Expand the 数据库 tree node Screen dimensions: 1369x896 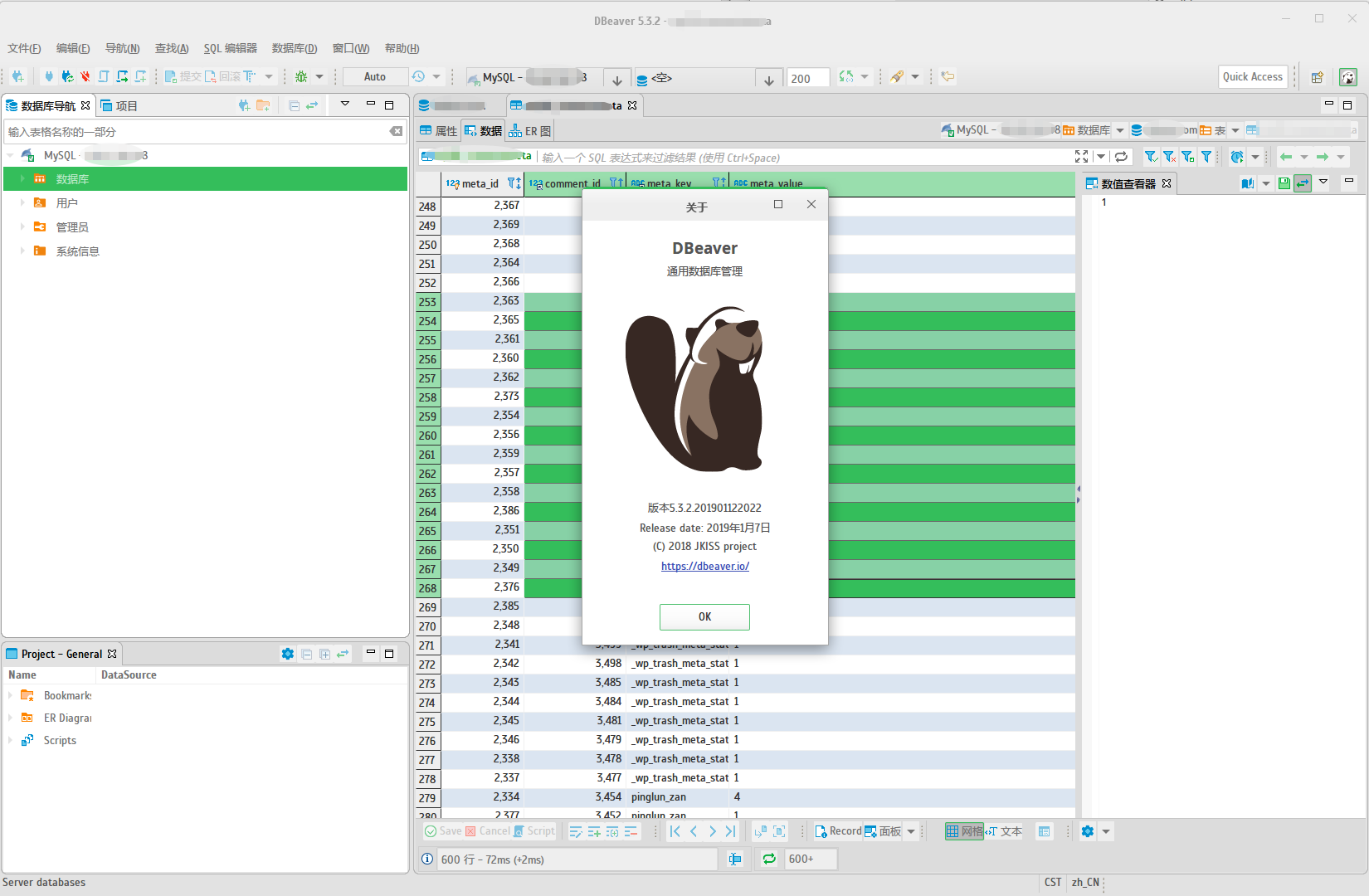(x=22, y=178)
